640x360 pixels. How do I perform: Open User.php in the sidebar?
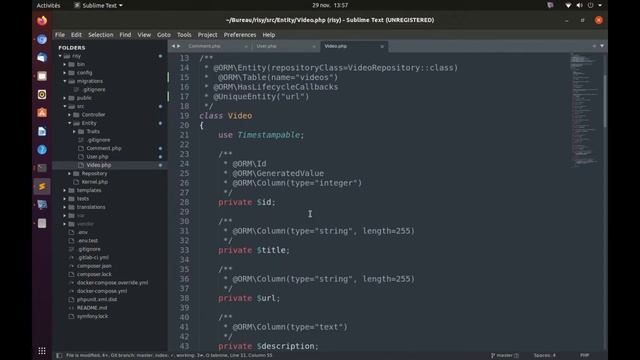click(x=97, y=157)
